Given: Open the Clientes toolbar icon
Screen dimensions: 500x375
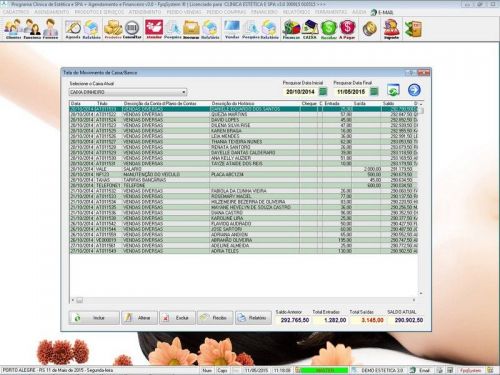Looking at the screenshot, I should coord(13,29).
